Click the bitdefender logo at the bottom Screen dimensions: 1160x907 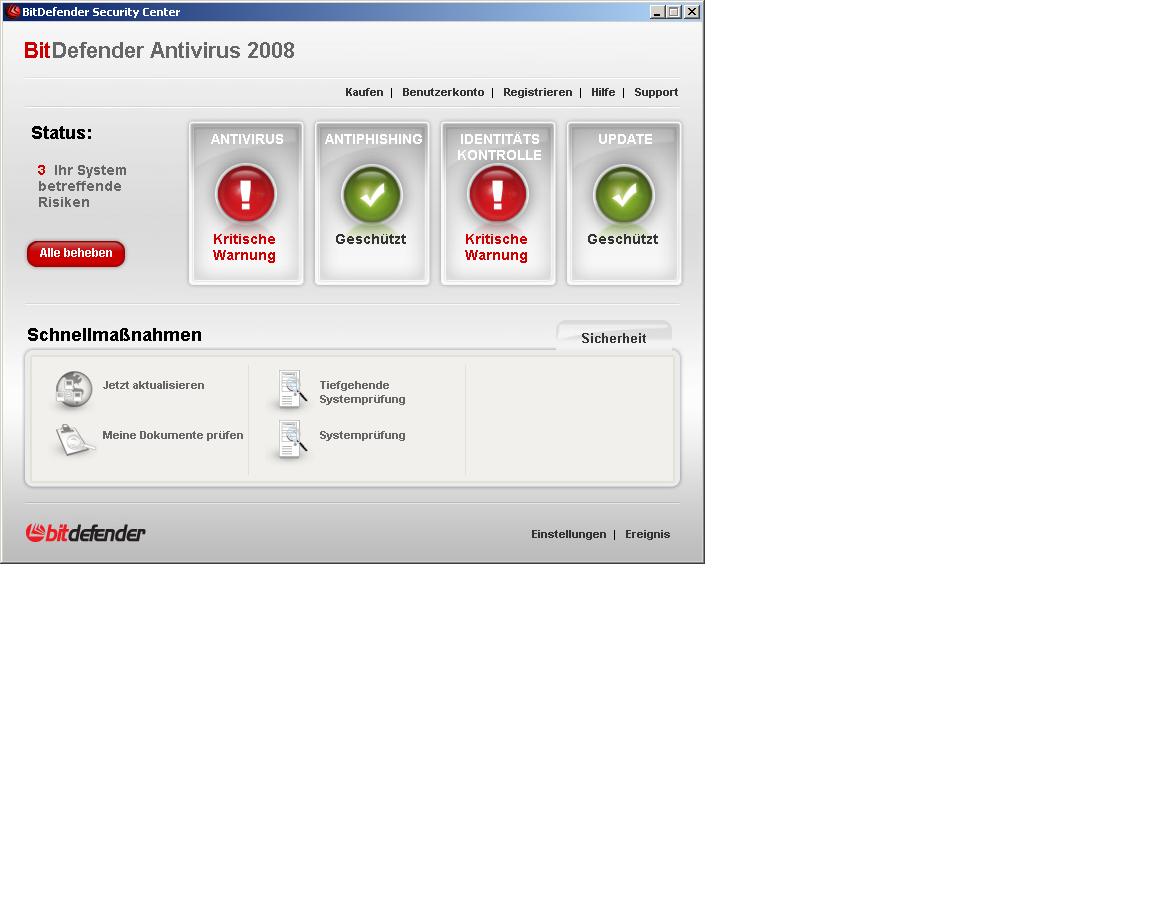click(x=85, y=533)
